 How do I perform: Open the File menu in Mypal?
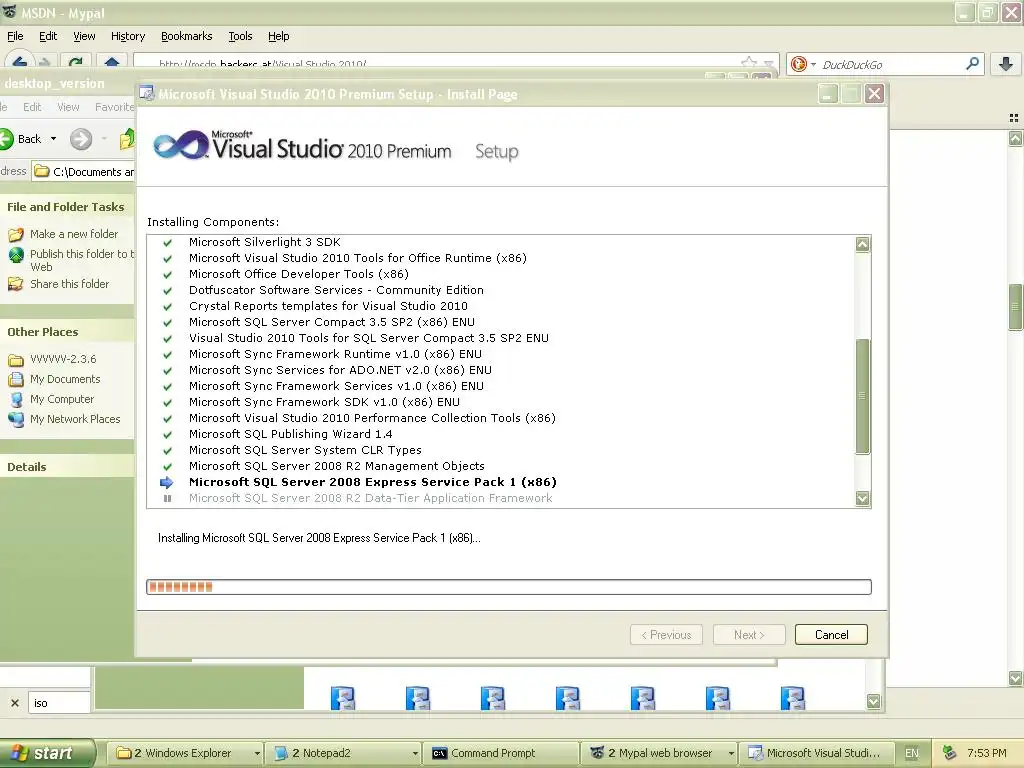click(x=15, y=36)
